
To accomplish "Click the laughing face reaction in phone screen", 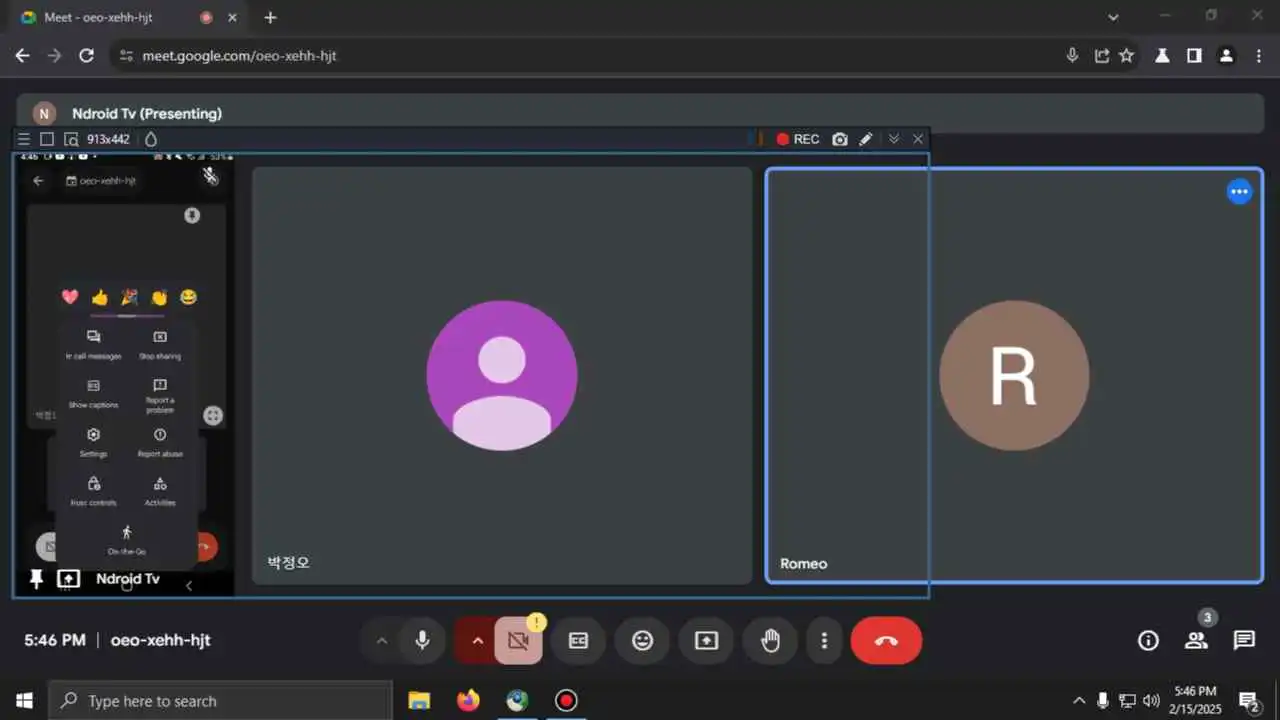I will point(188,297).
